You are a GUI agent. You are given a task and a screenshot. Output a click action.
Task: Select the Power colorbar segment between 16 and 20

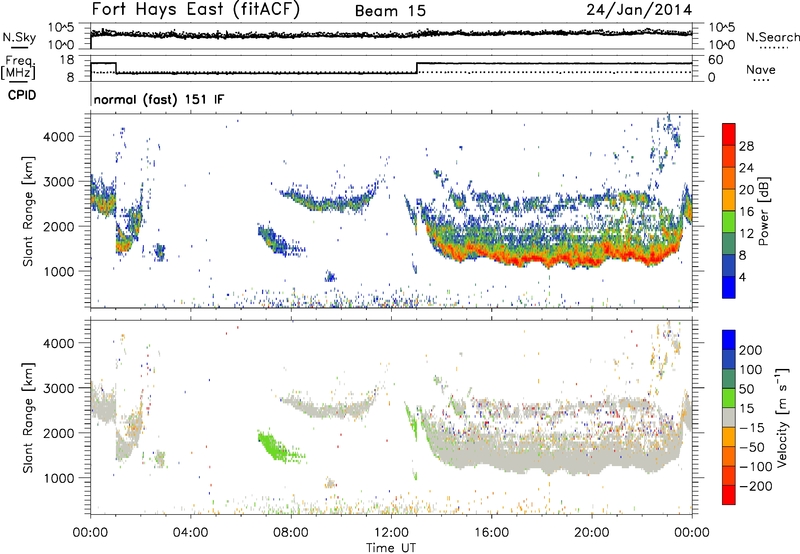tap(729, 200)
